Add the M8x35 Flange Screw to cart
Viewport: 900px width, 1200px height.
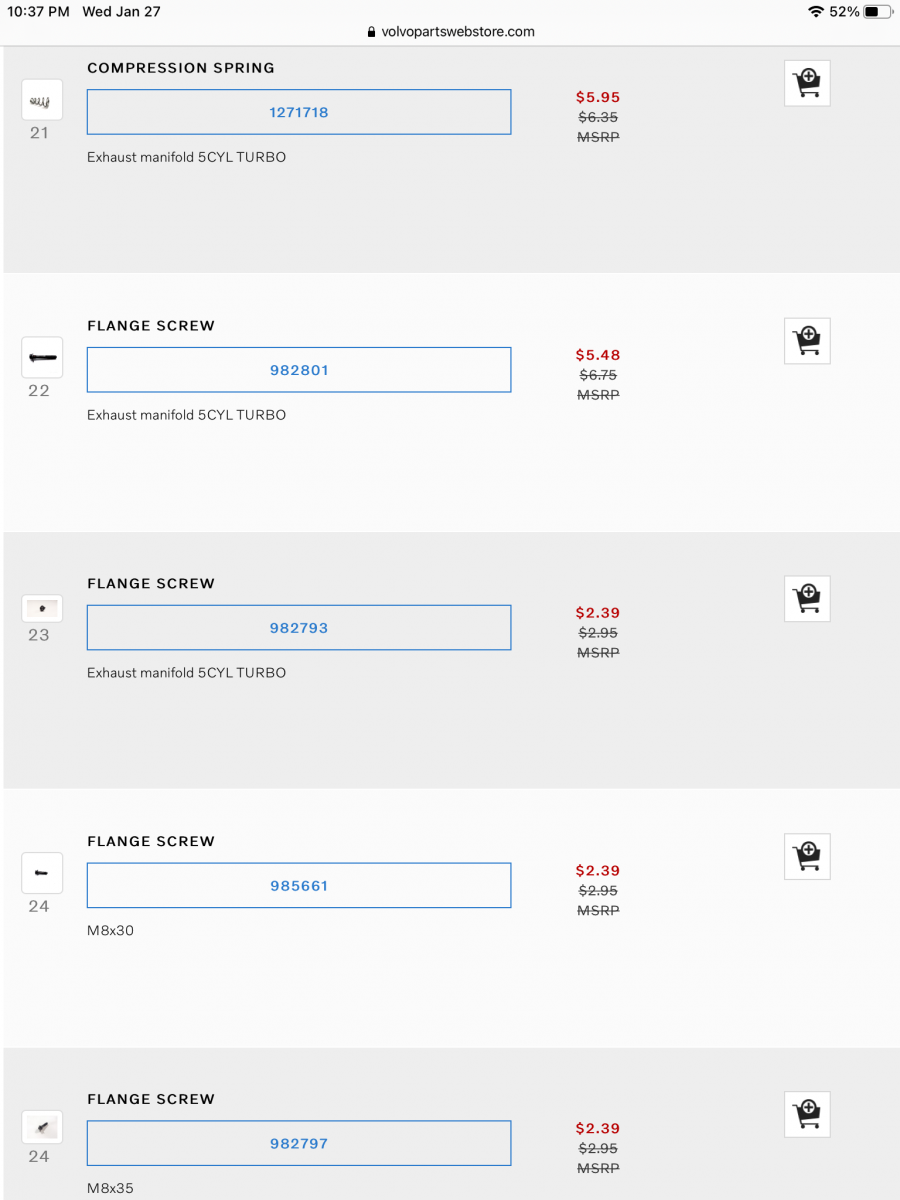(807, 1114)
